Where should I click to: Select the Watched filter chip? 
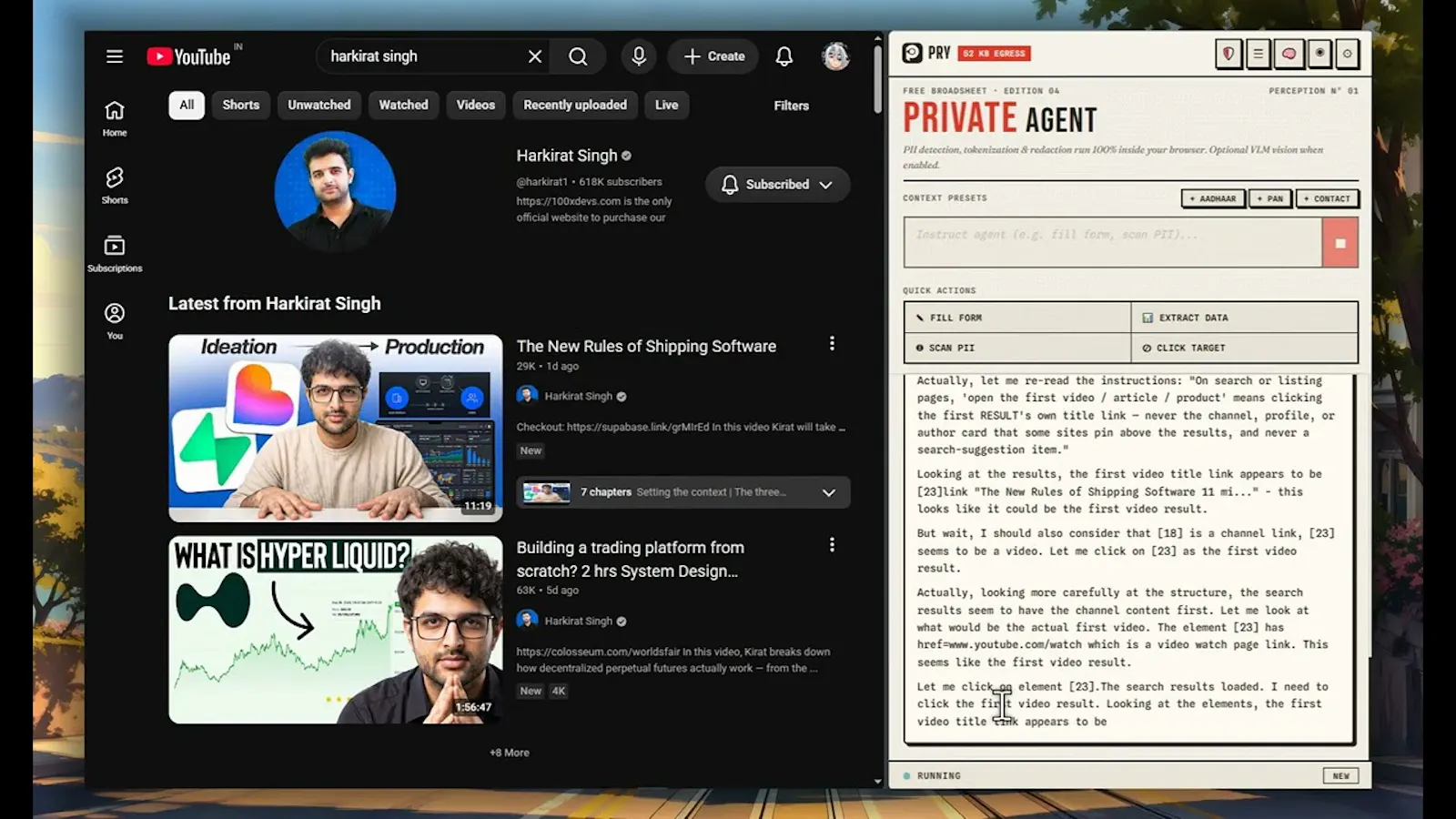[x=403, y=105]
